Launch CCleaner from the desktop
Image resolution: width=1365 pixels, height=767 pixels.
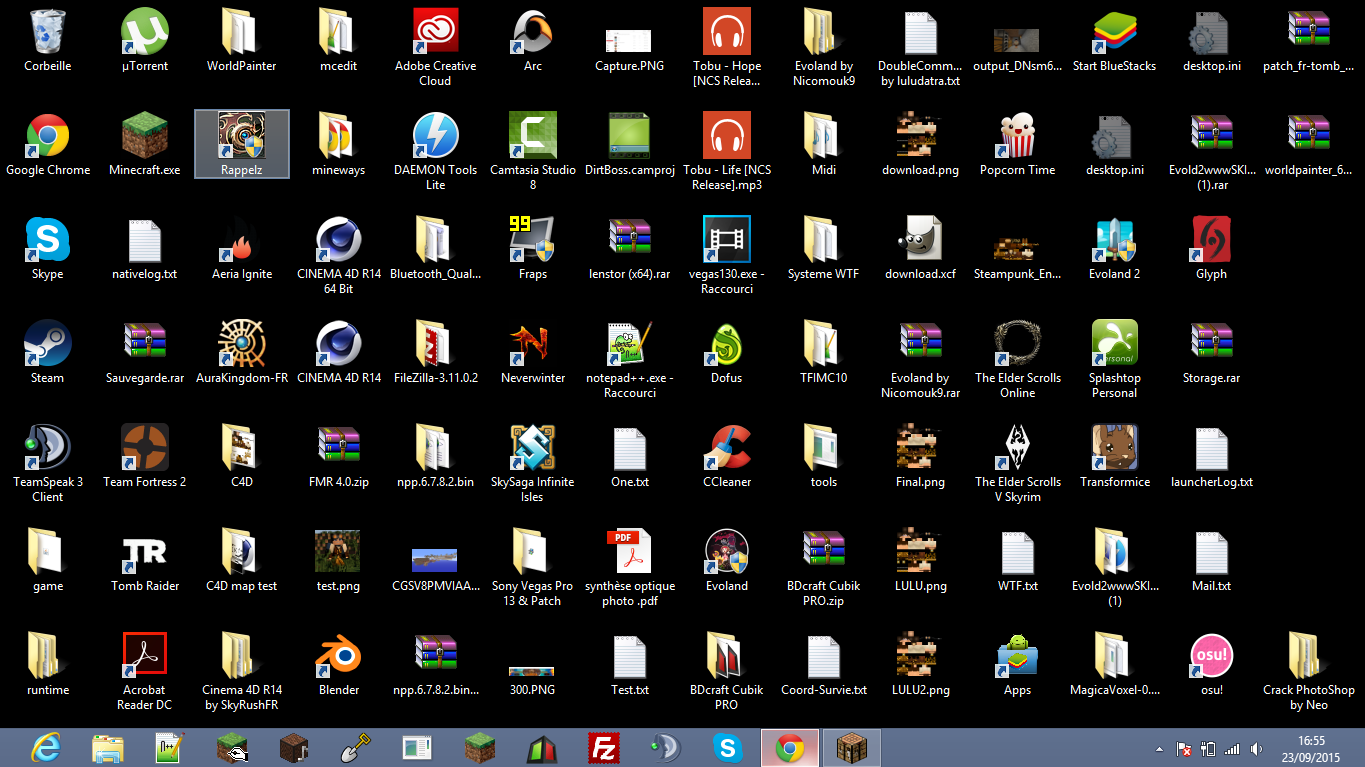727,456
